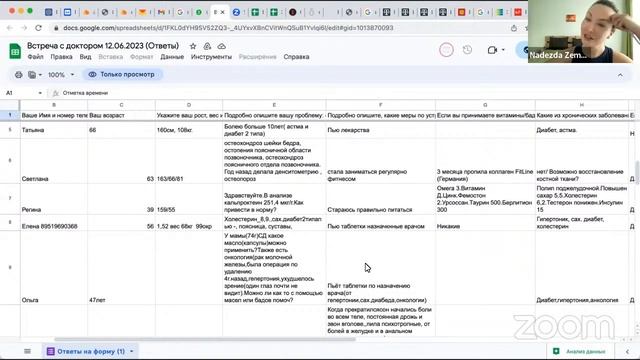Open the Google Sheets home icon

coord(15,51)
